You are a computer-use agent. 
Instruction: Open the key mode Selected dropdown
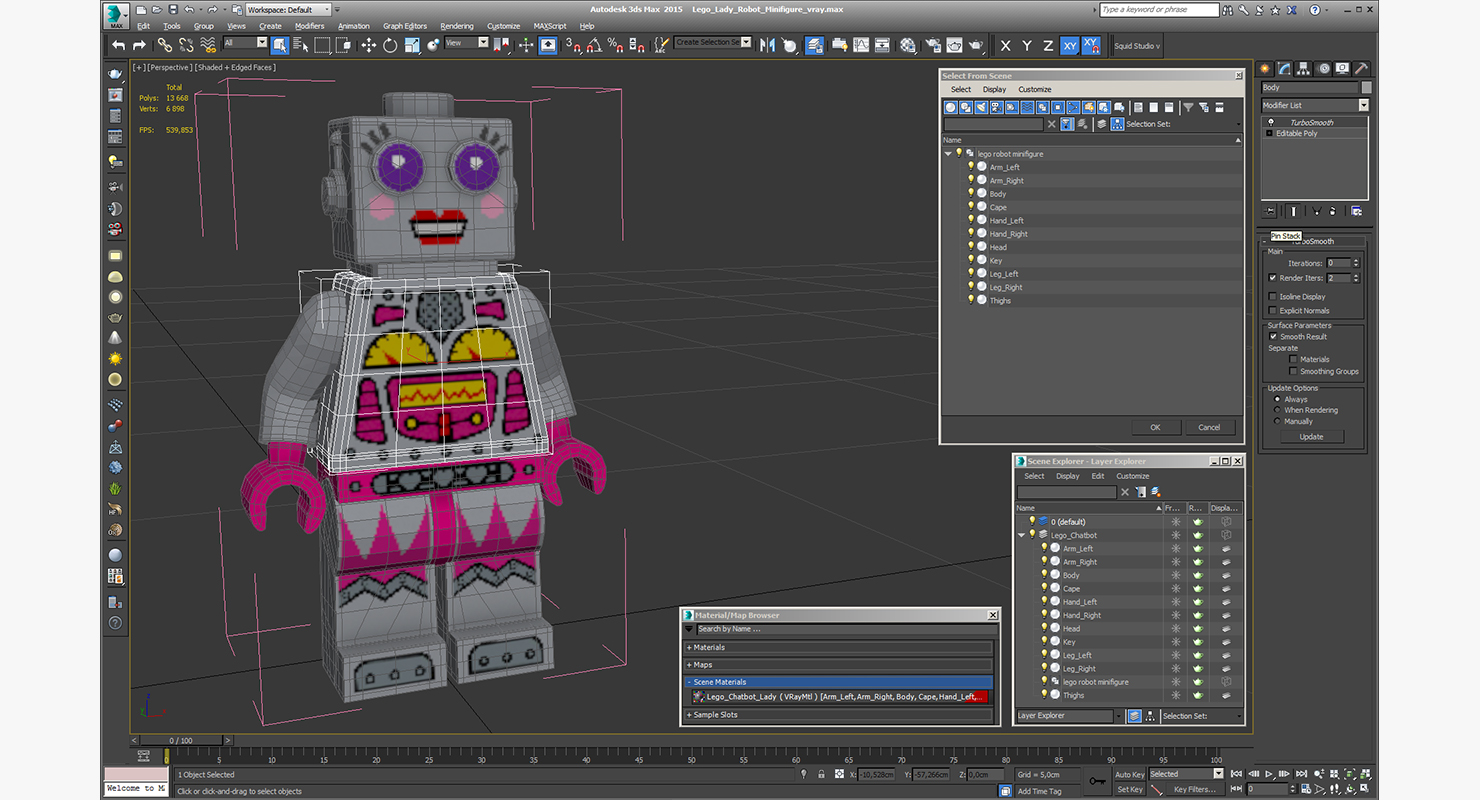tap(1186, 774)
